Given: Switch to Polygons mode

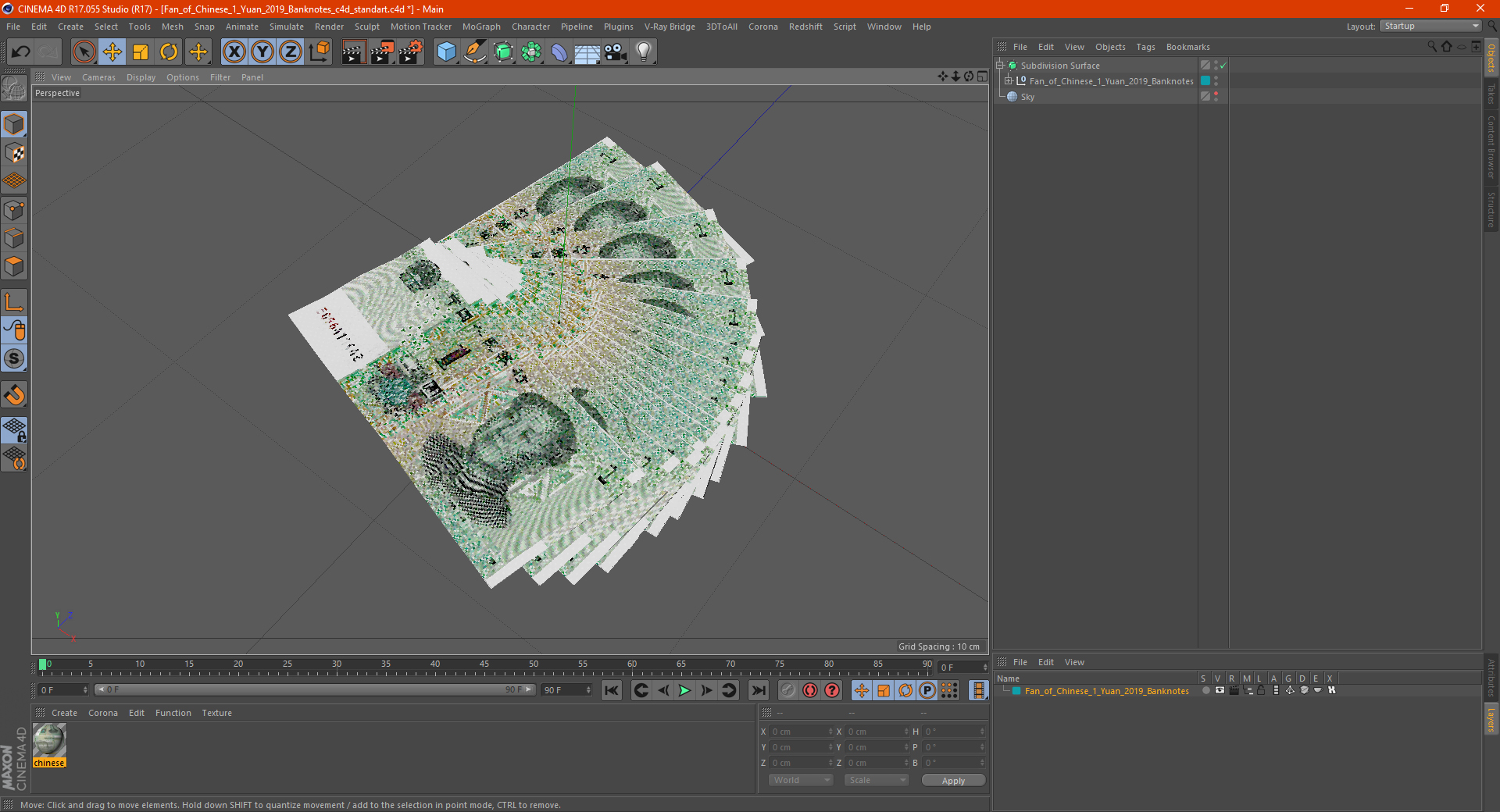Looking at the screenshot, I should click(x=14, y=266).
